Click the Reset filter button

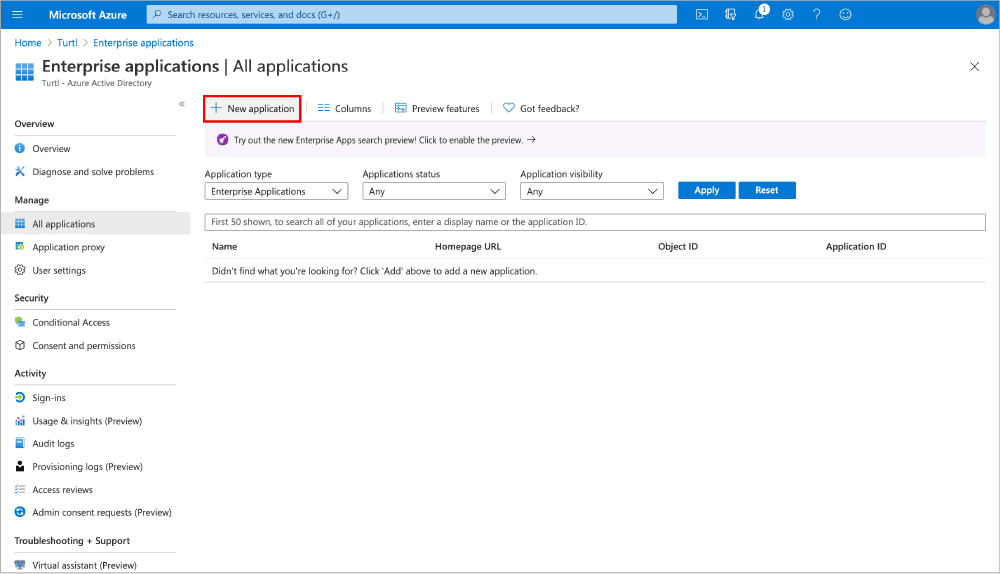pos(767,190)
